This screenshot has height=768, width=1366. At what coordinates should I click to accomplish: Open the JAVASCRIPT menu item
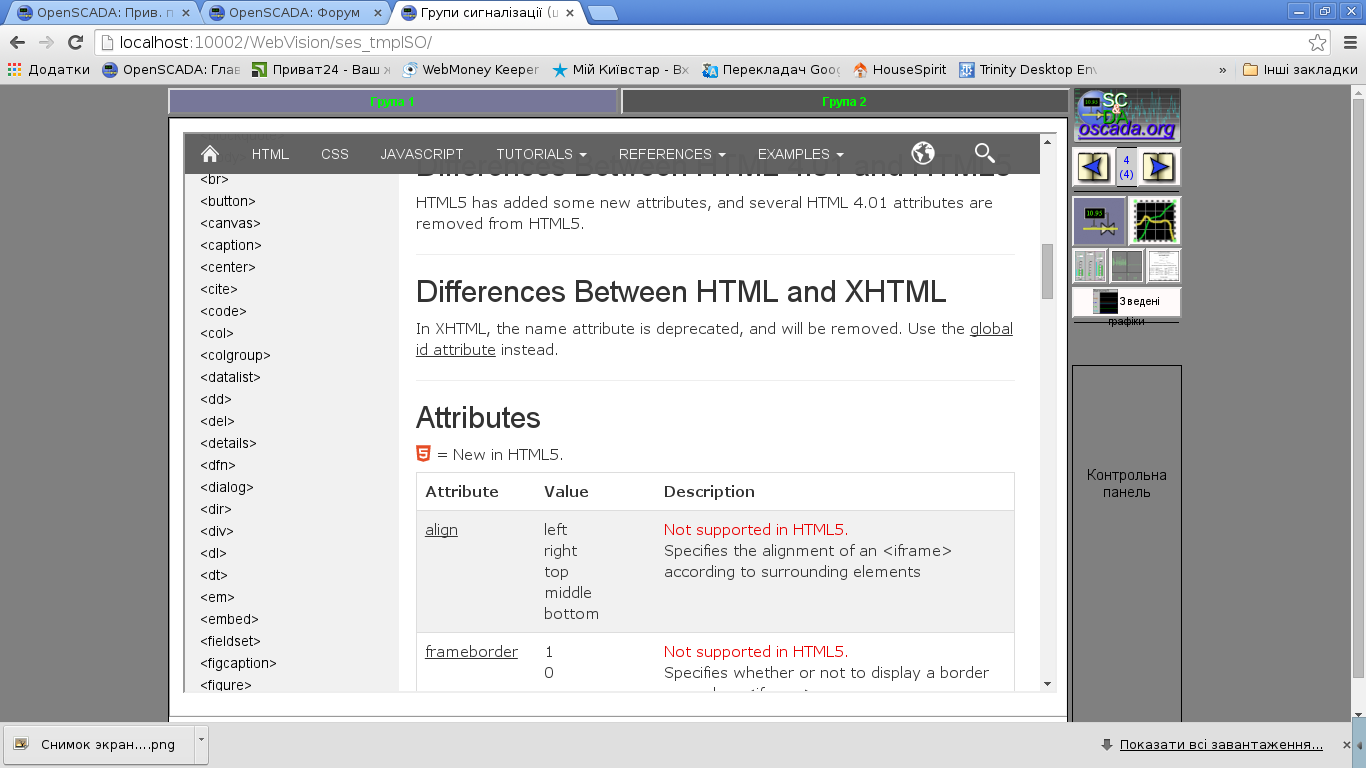coord(422,154)
